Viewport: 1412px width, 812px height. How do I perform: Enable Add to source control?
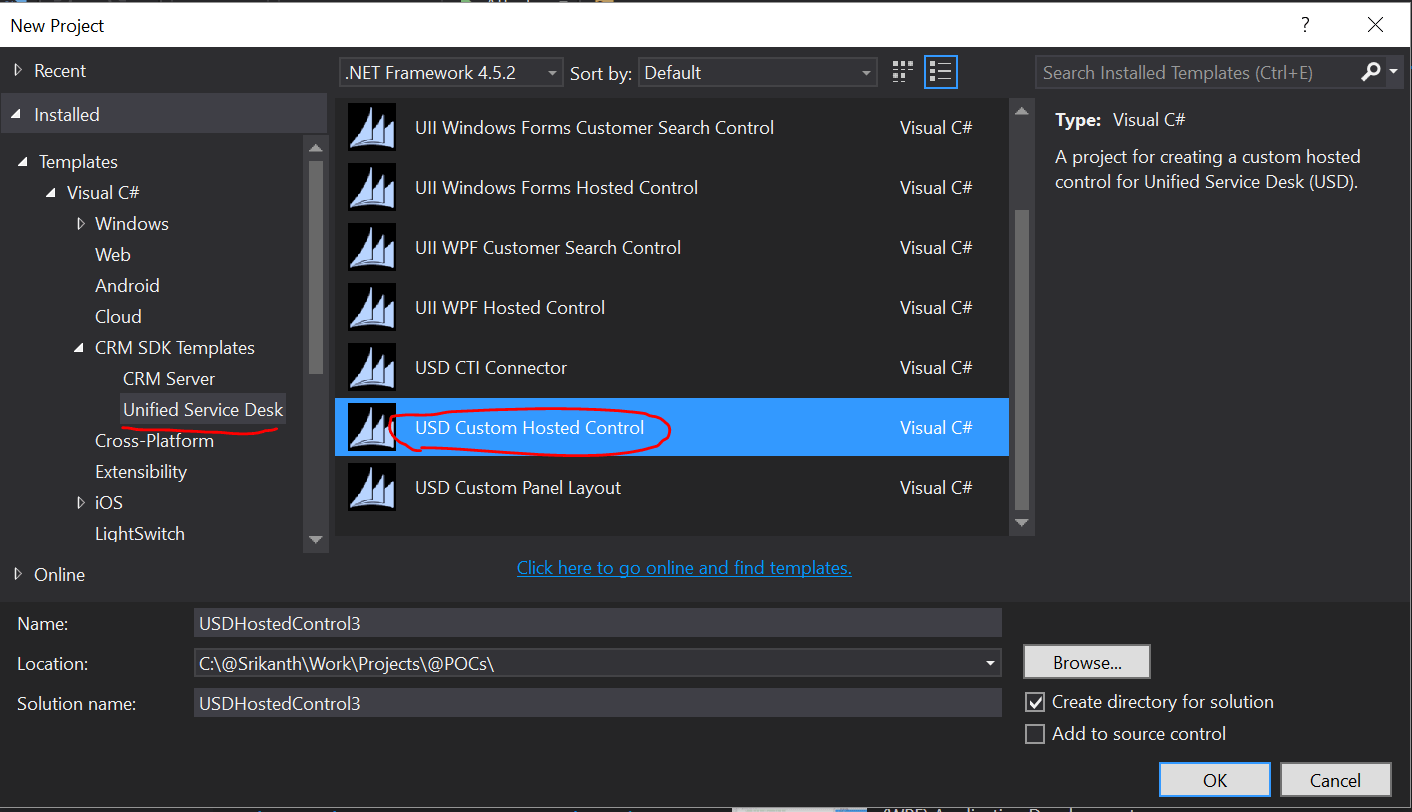[x=1035, y=733]
